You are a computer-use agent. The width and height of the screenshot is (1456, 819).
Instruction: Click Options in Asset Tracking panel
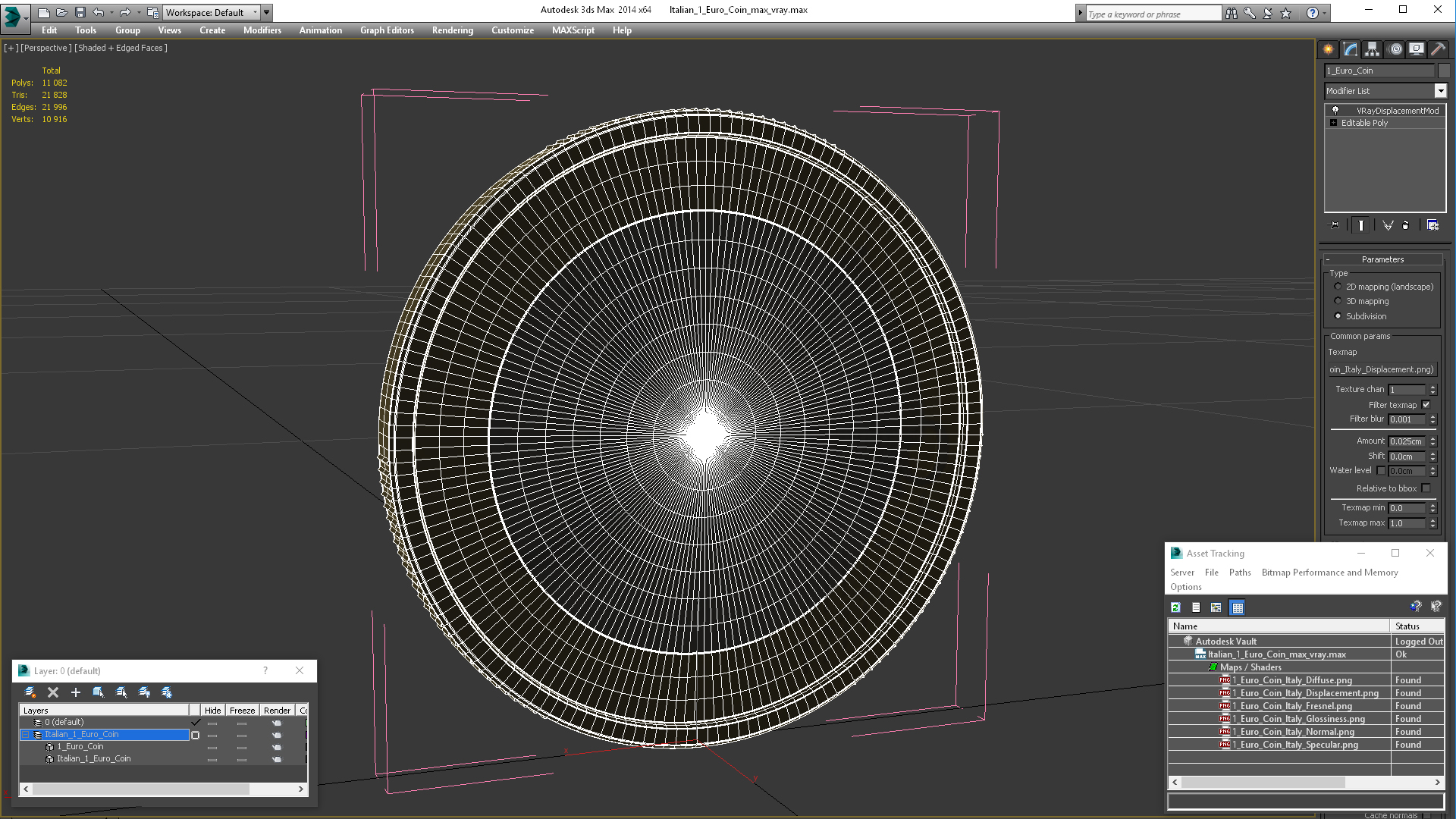tap(1186, 586)
